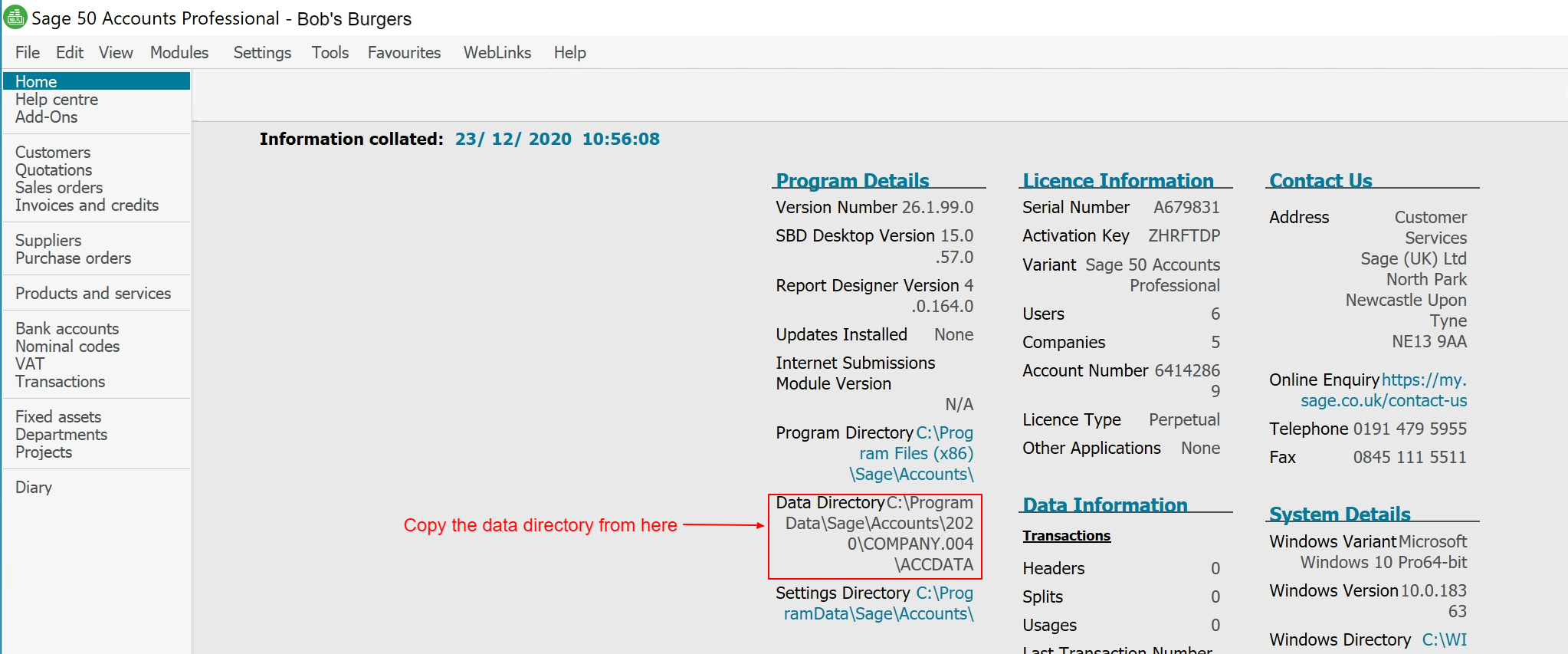Open the Favourites menu

tap(404, 52)
